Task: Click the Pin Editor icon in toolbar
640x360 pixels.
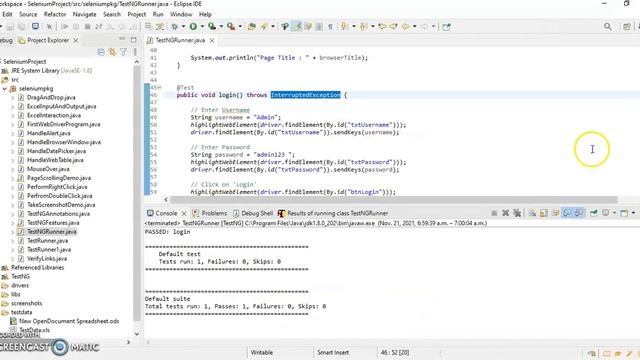Action: click(x=447, y=27)
